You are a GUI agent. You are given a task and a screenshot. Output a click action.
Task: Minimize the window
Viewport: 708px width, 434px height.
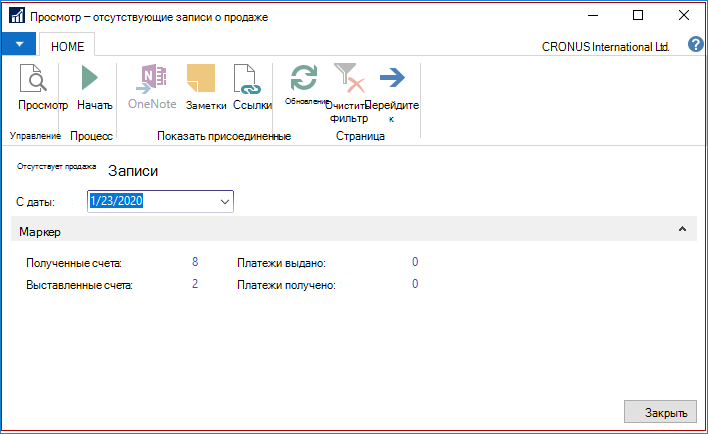tap(593, 16)
